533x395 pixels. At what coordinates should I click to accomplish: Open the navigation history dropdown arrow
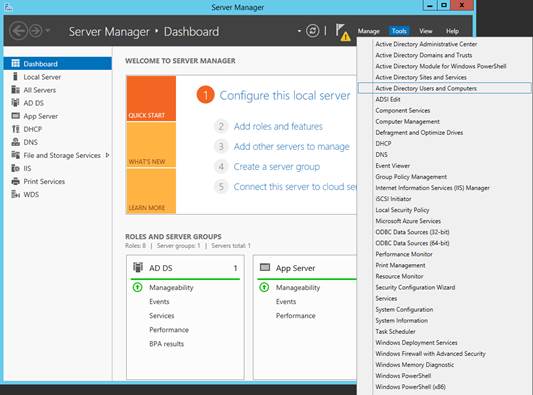click(48, 31)
